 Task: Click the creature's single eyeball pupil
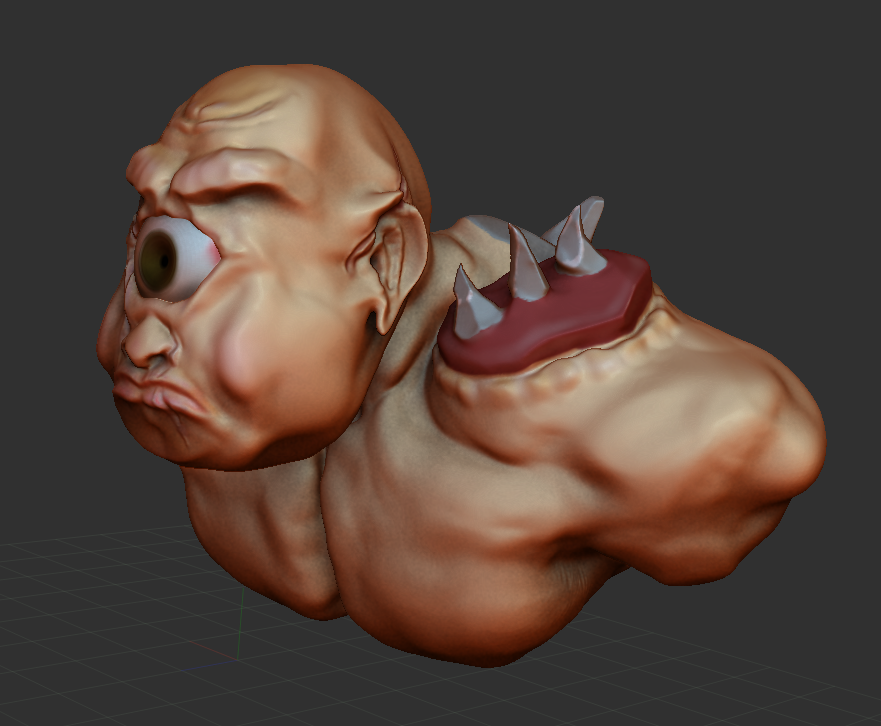(162, 260)
